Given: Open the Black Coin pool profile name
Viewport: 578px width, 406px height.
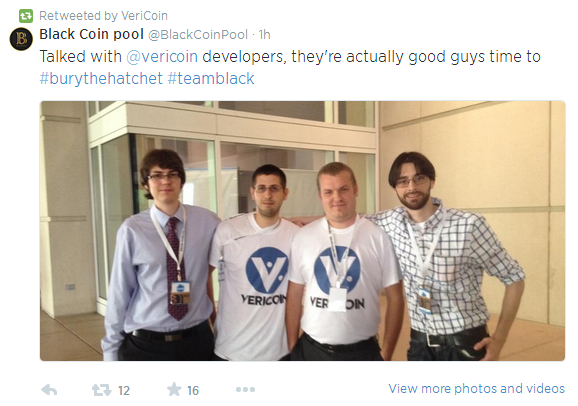Looking at the screenshot, I should pos(91,34).
